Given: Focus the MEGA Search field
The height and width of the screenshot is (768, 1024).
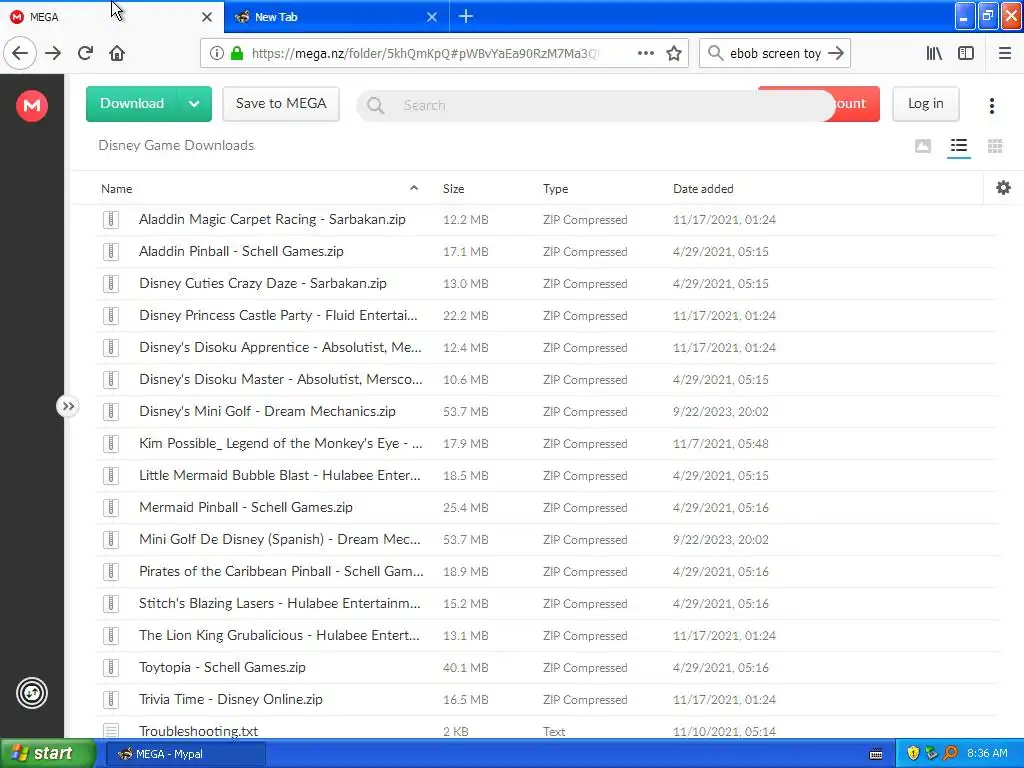Looking at the screenshot, I should click(x=594, y=105).
